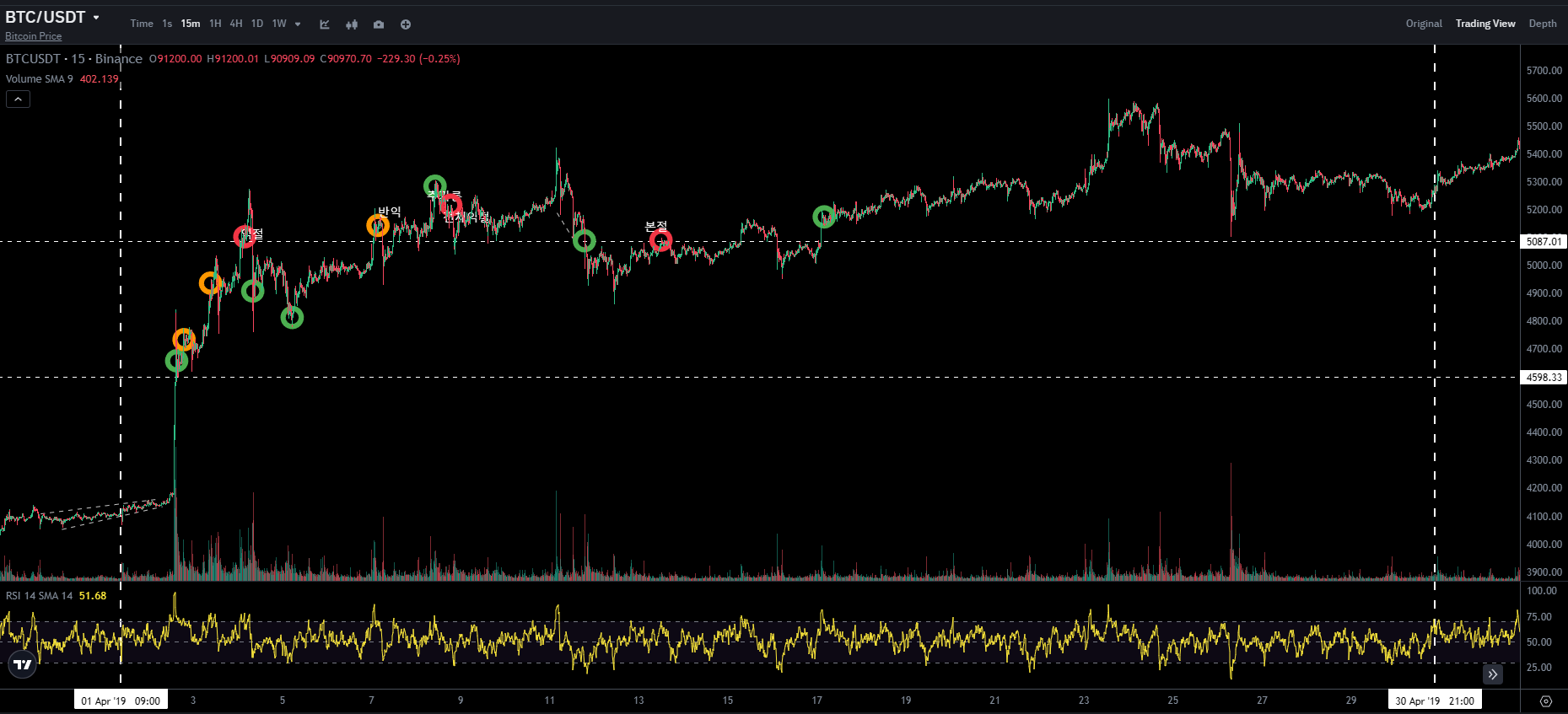Click the volume value 402.139

click(x=100, y=79)
